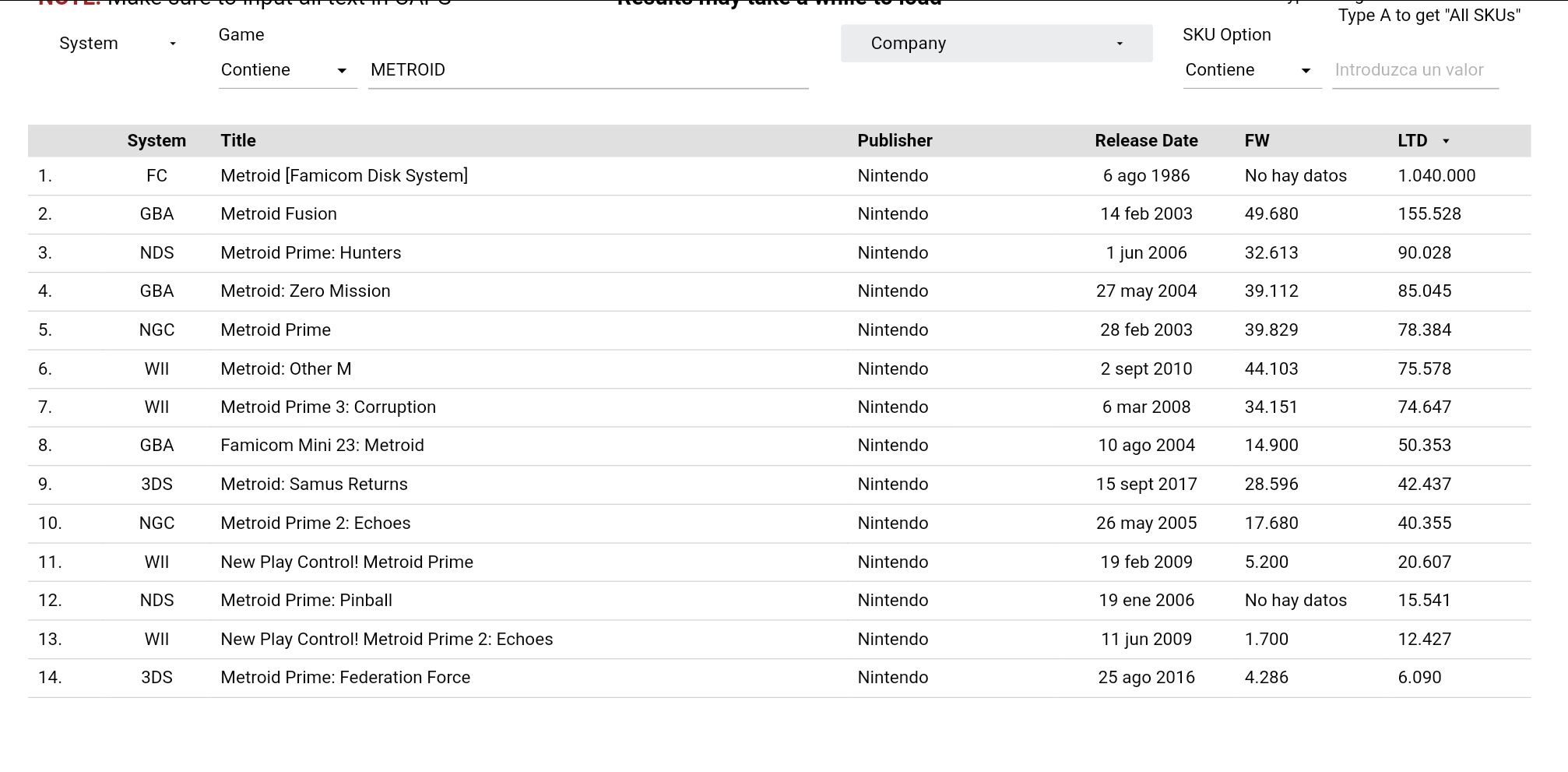Click the FW value 44.103
Viewport: 1568px width, 772px height.
[x=1271, y=369]
